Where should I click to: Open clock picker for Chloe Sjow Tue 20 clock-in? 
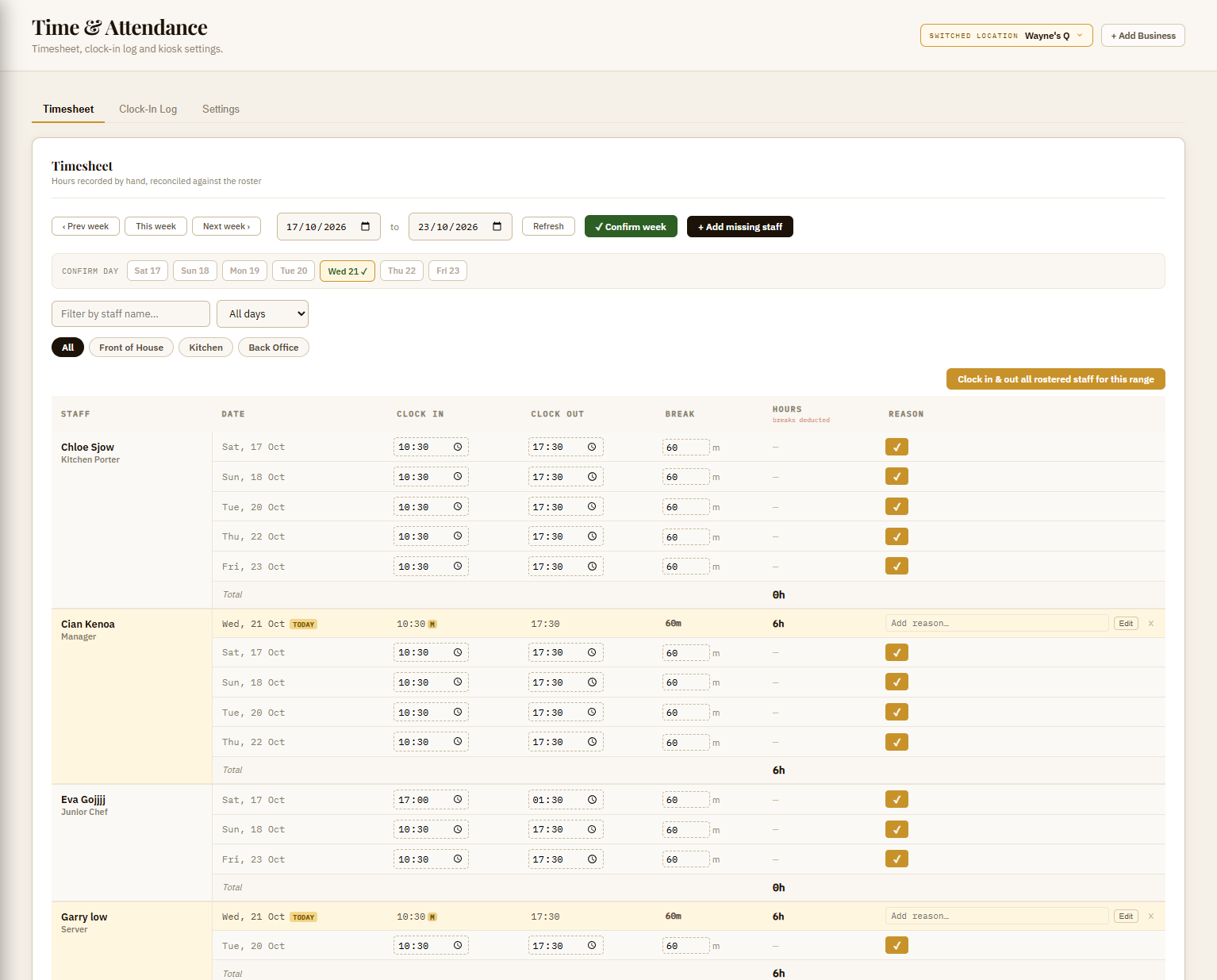(x=458, y=507)
